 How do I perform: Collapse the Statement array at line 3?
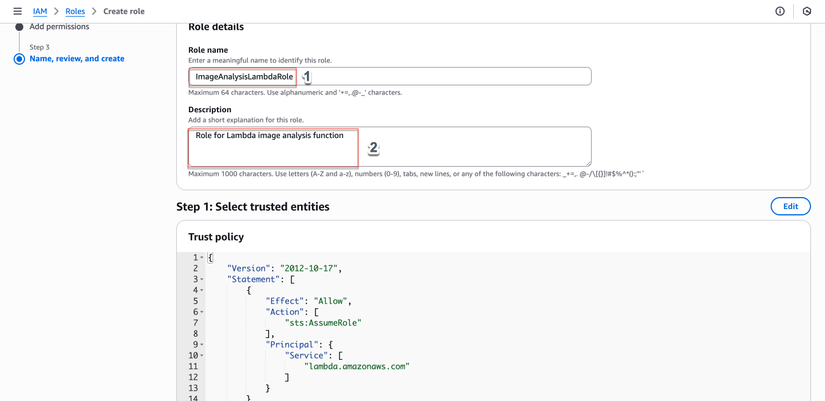tap(202, 280)
